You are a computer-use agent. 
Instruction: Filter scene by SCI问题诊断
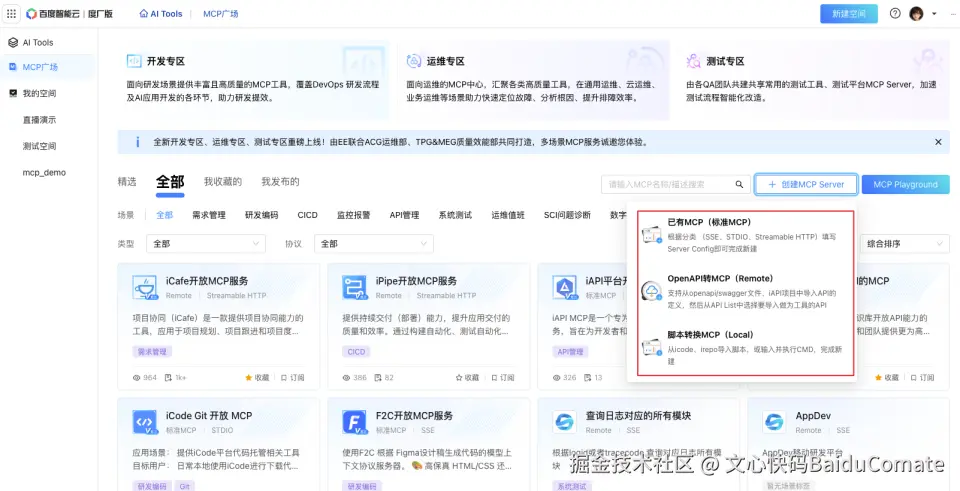coord(567,215)
